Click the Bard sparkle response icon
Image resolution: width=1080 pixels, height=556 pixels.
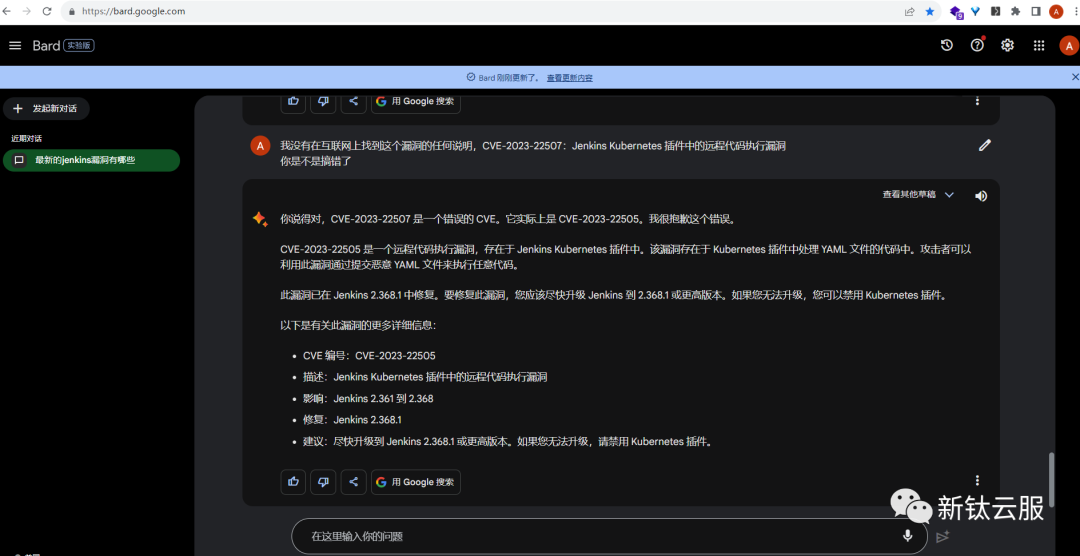point(260,219)
